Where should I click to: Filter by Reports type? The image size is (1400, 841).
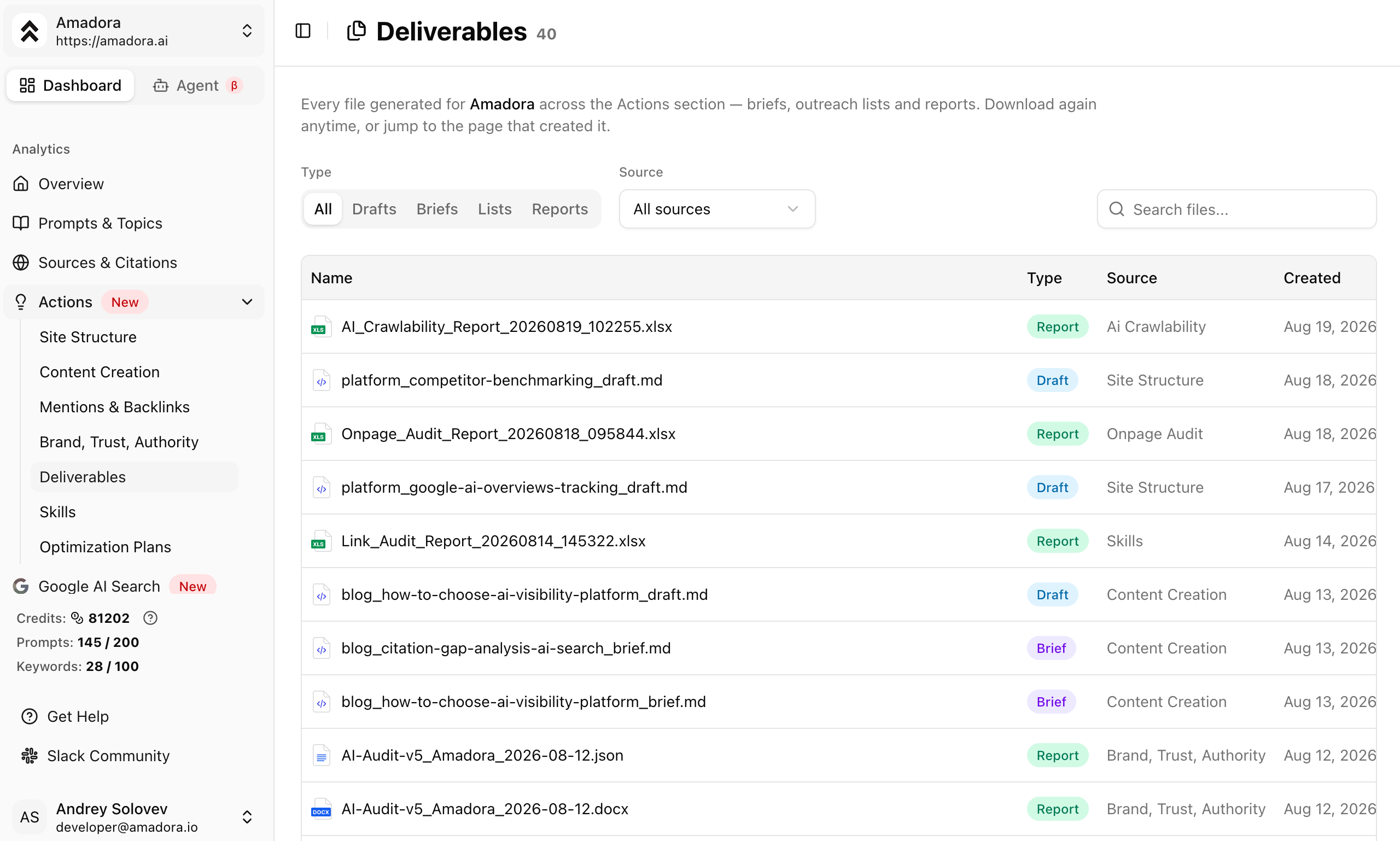560,209
